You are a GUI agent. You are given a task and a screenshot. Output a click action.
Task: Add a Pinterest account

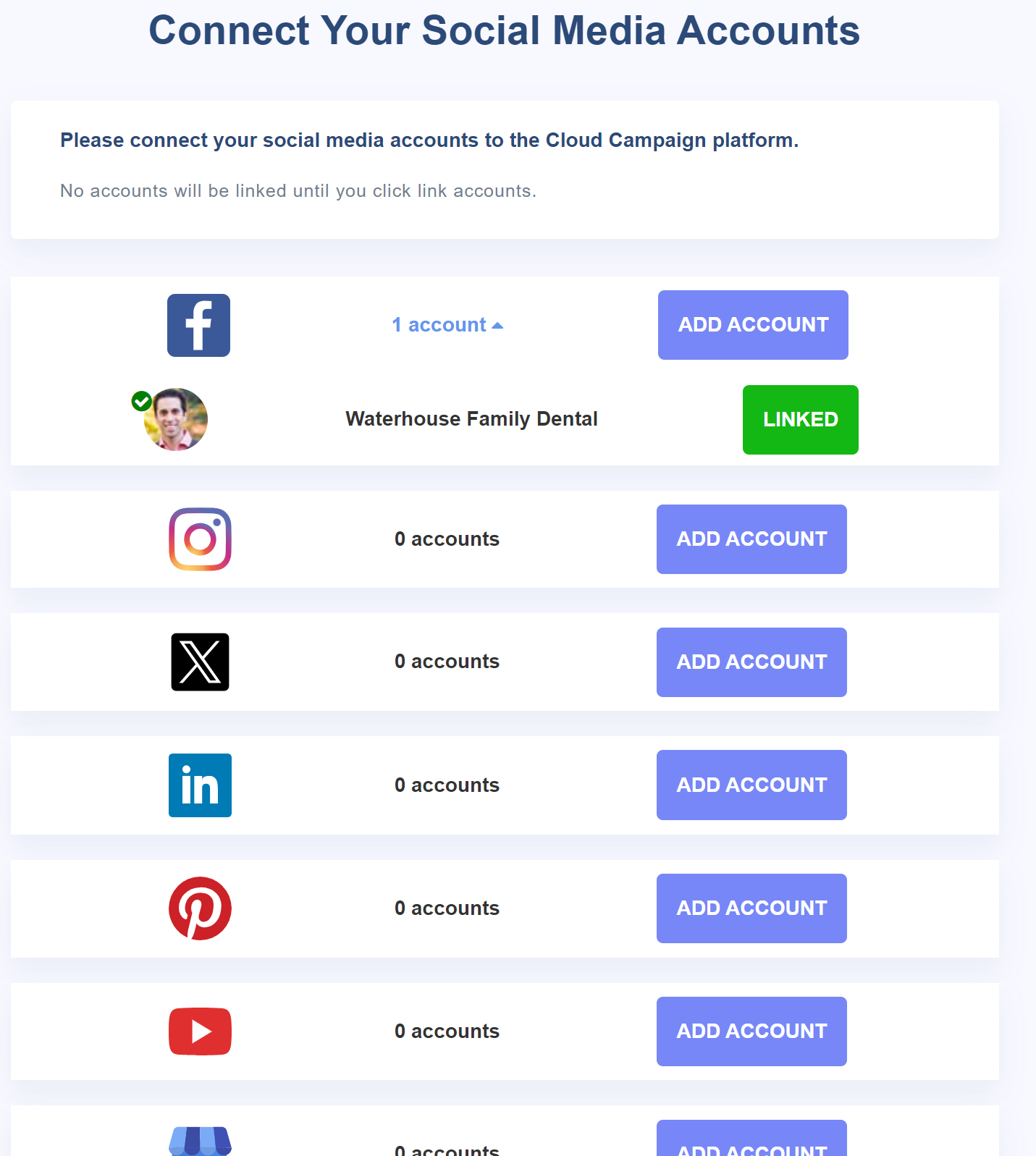click(x=751, y=908)
